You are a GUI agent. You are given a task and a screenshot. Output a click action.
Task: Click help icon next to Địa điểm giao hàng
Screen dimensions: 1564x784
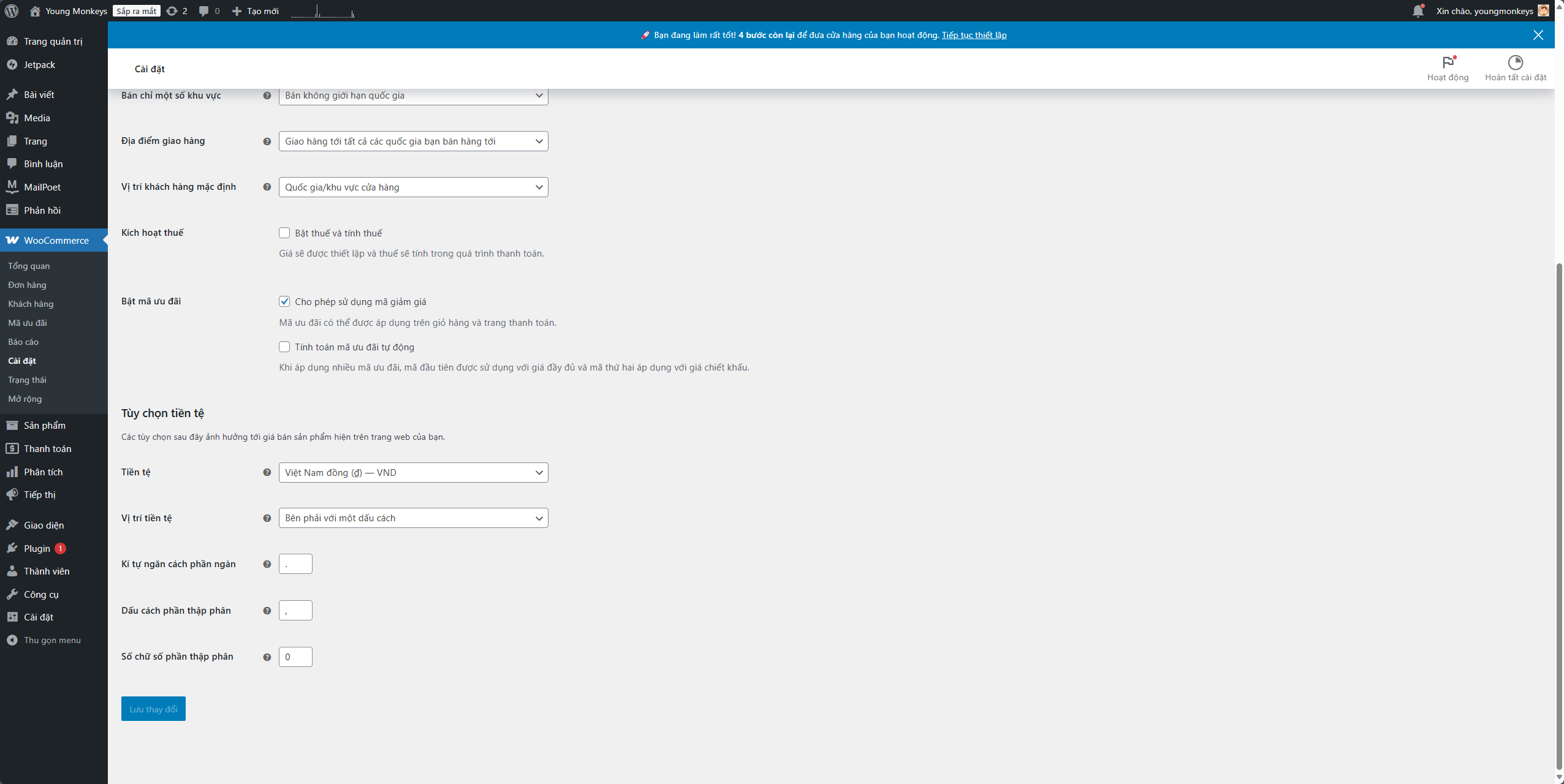coord(267,141)
